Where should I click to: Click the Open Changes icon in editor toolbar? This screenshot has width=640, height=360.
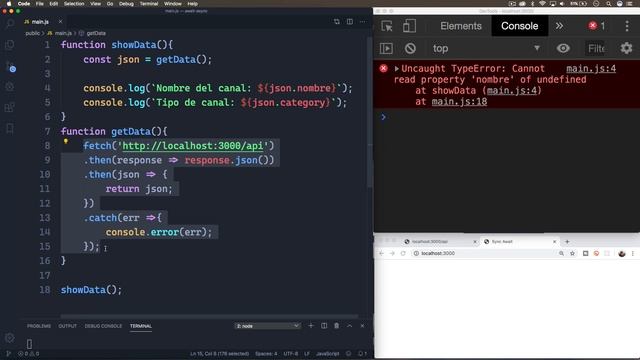(x=337, y=22)
